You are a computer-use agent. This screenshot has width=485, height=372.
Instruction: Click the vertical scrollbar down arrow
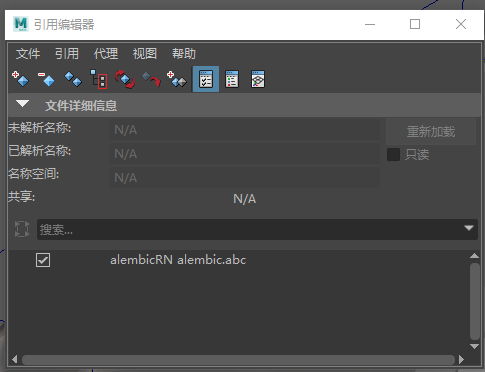(x=474, y=346)
